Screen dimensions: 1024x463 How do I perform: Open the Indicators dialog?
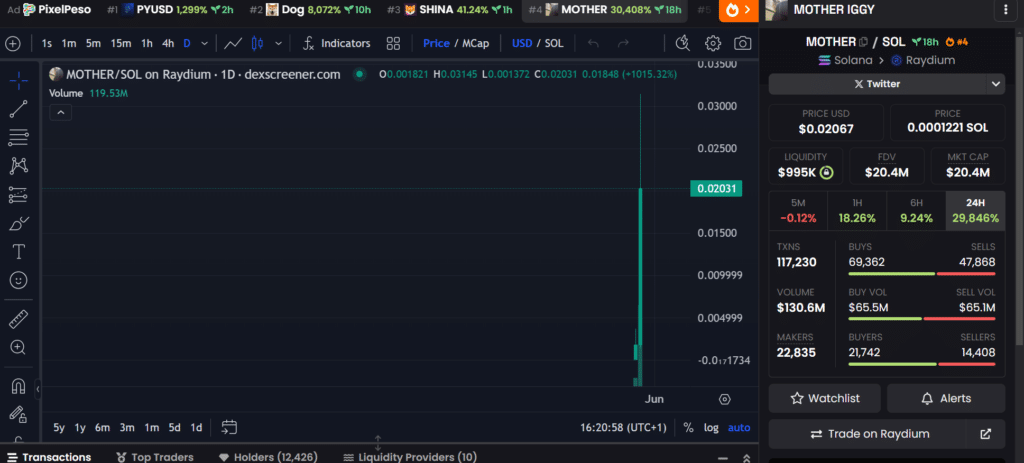[x=337, y=44]
